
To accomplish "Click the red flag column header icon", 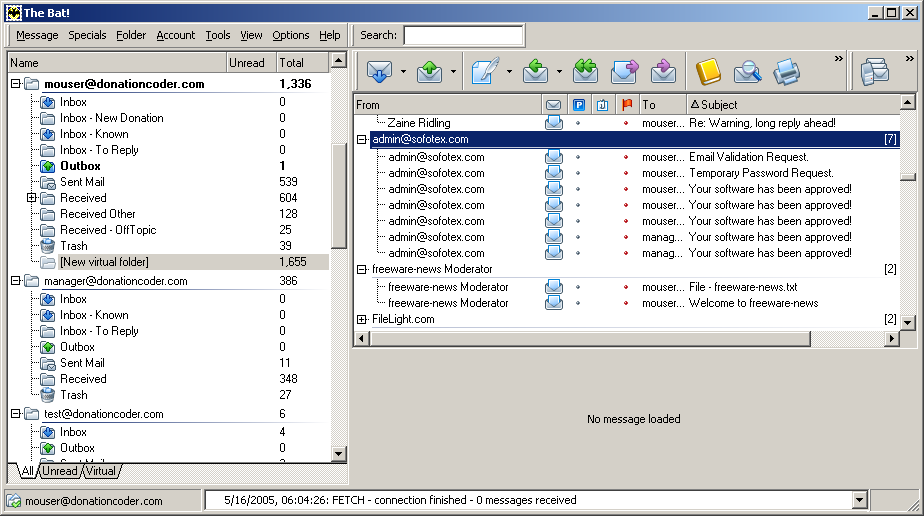I will 627,105.
